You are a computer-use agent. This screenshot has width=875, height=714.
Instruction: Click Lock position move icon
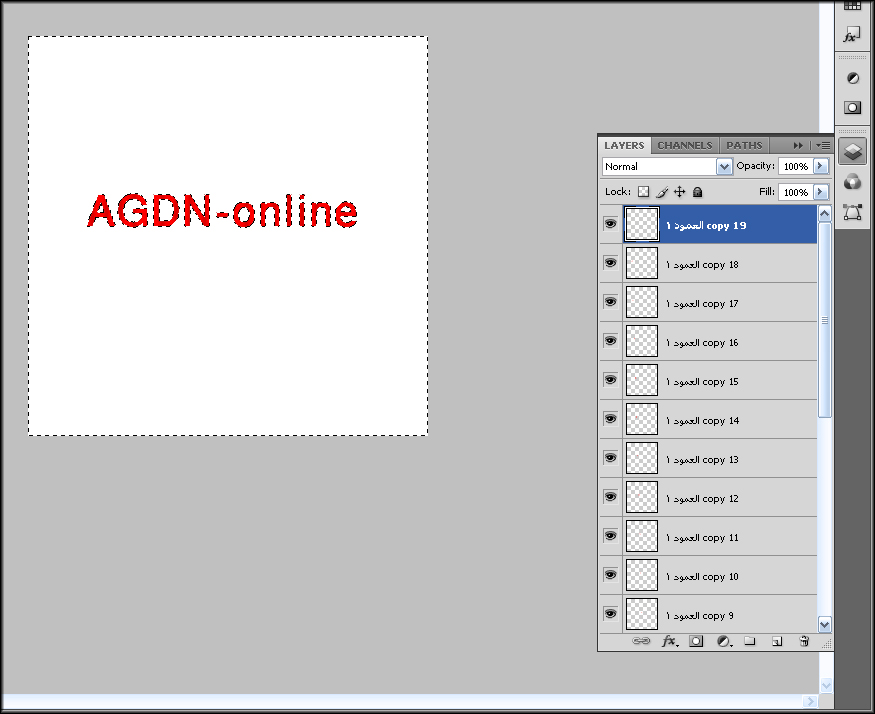tap(679, 192)
